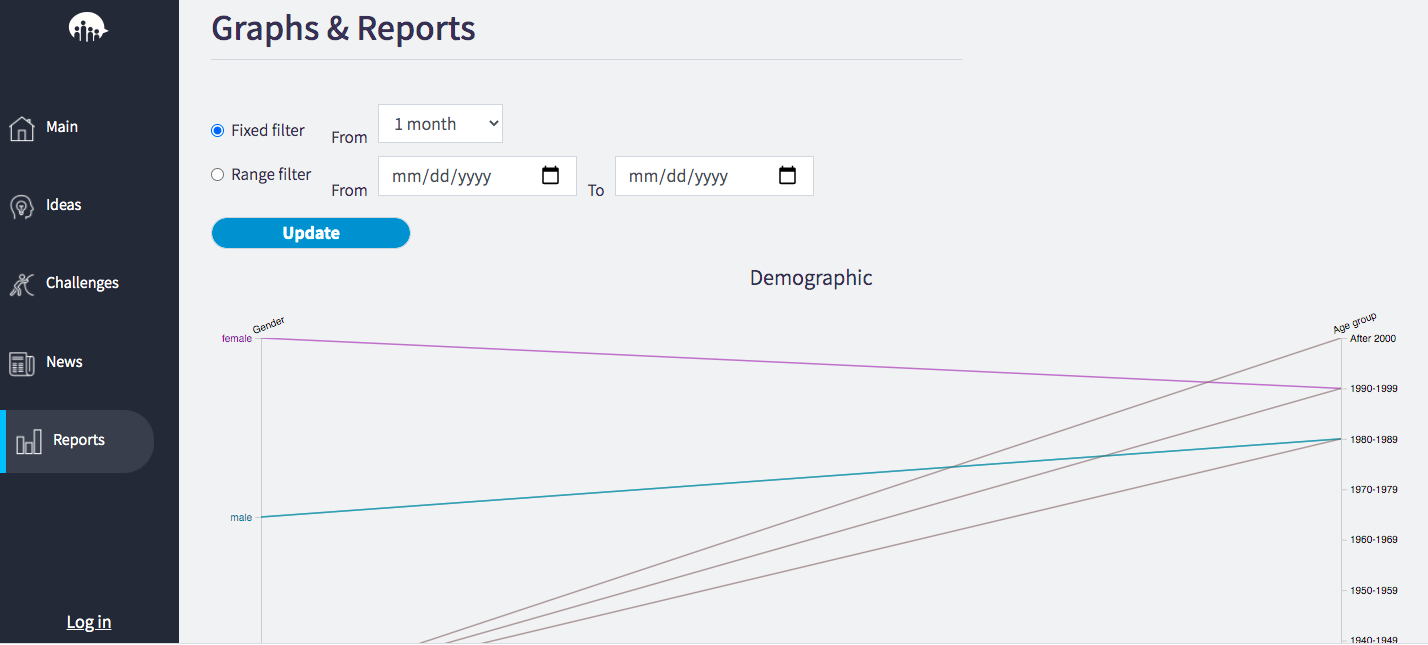Click the Update button
This screenshot has height=645, width=1428.
(311, 233)
